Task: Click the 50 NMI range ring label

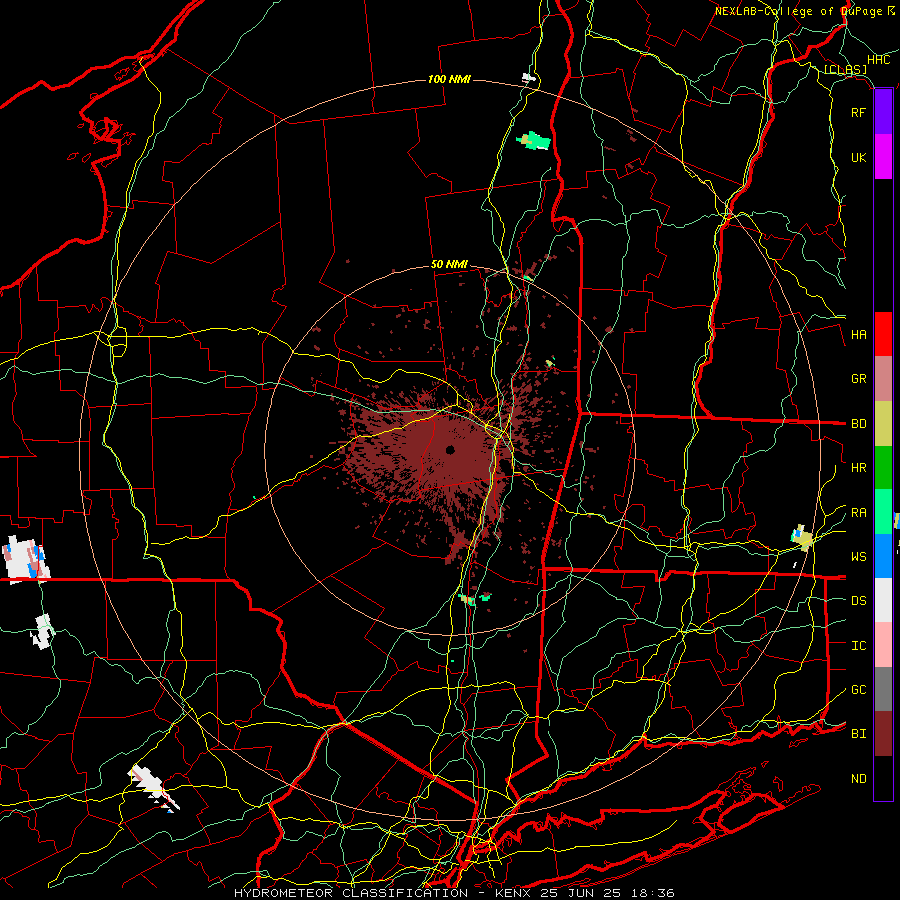Action: (x=449, y=265)
